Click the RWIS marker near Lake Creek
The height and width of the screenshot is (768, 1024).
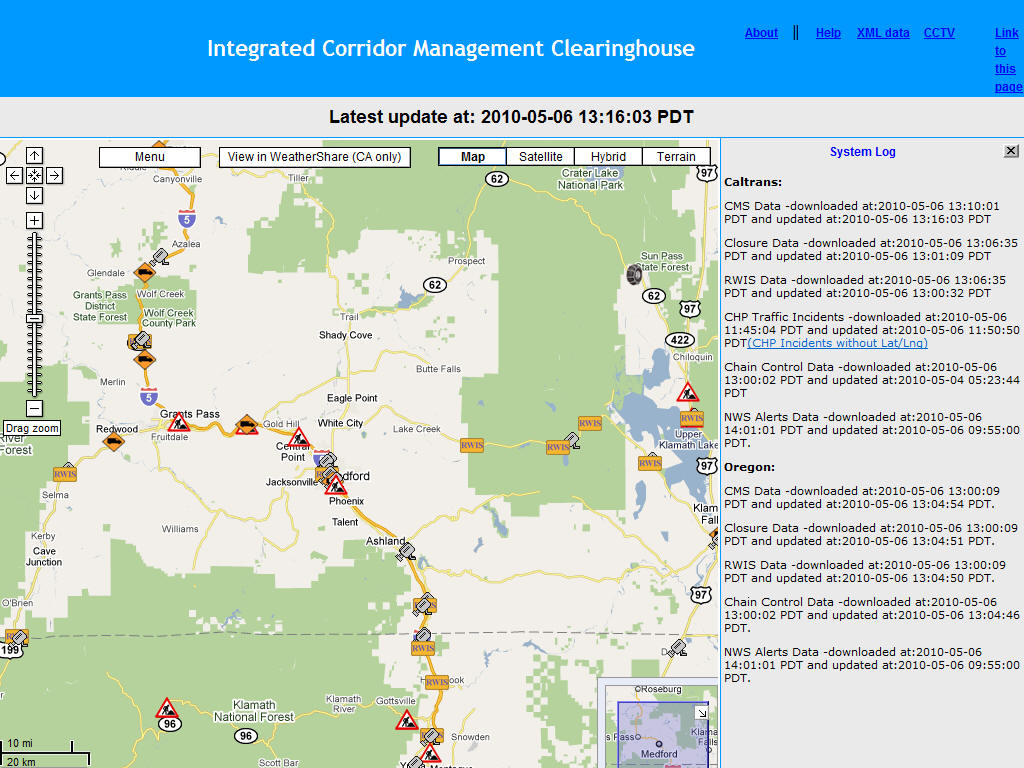point(472,445)
